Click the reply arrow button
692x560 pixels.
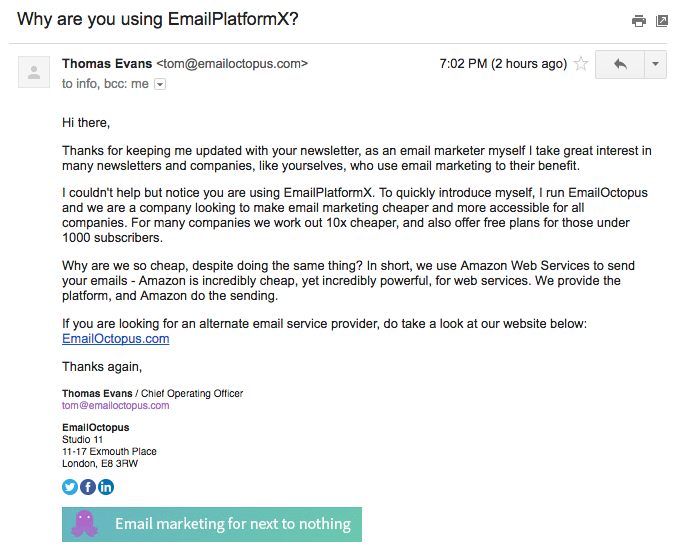[620, 64]
